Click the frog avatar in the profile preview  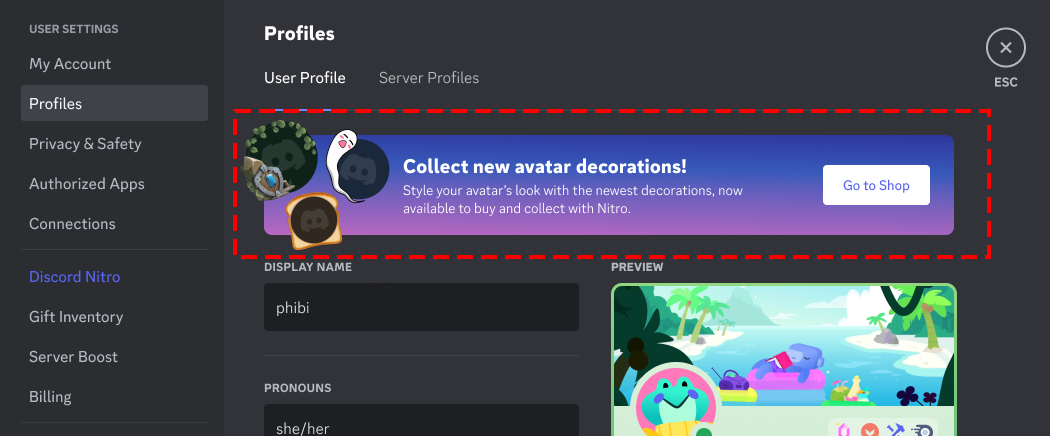click(674, 404)
